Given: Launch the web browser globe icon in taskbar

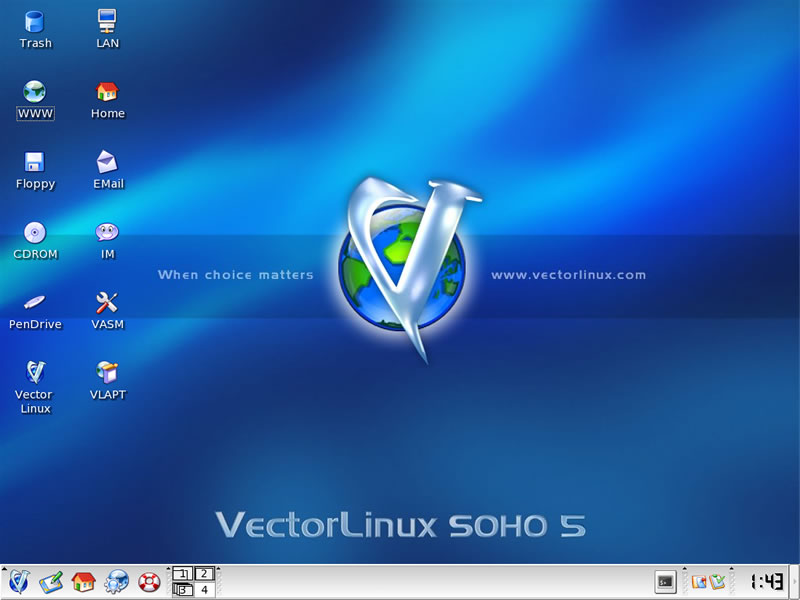Looking at the screenshot, I should [x=118, y=580].
